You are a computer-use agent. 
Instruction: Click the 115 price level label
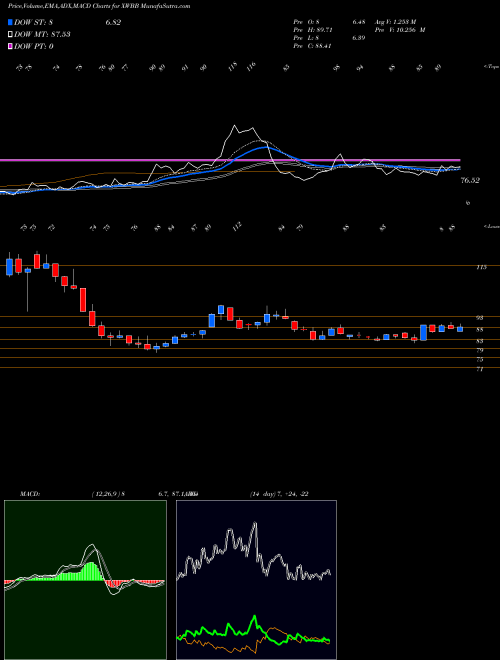point(482,267)
